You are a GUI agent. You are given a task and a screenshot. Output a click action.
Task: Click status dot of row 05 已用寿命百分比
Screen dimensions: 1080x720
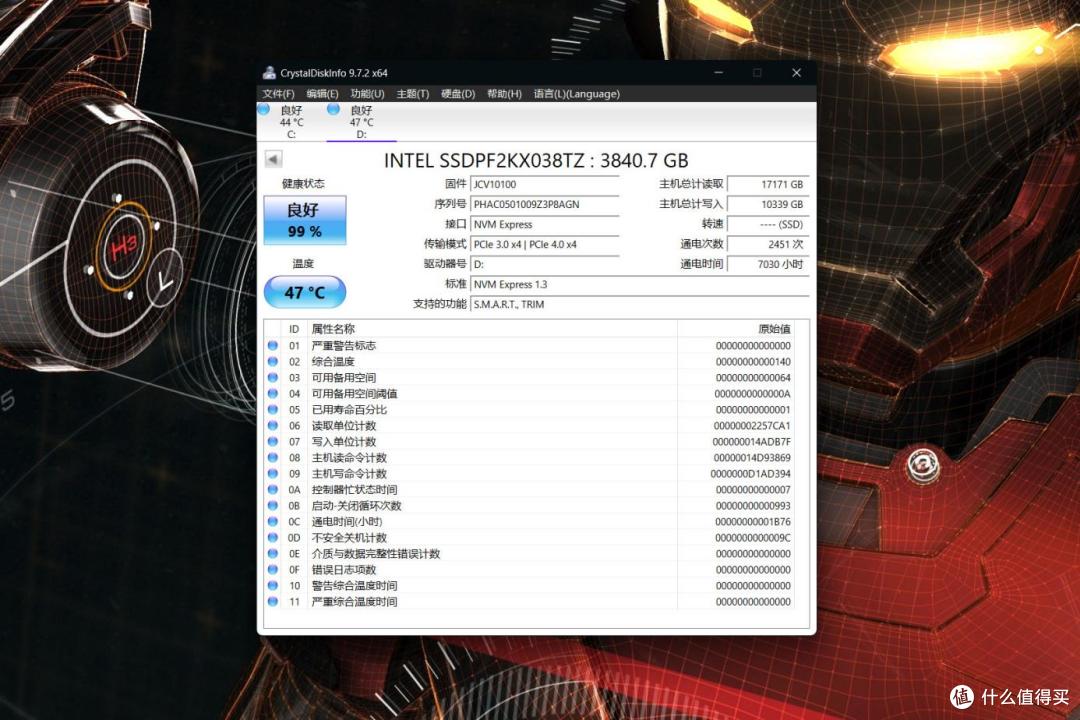pyautogui.click(x=273, y=409)
